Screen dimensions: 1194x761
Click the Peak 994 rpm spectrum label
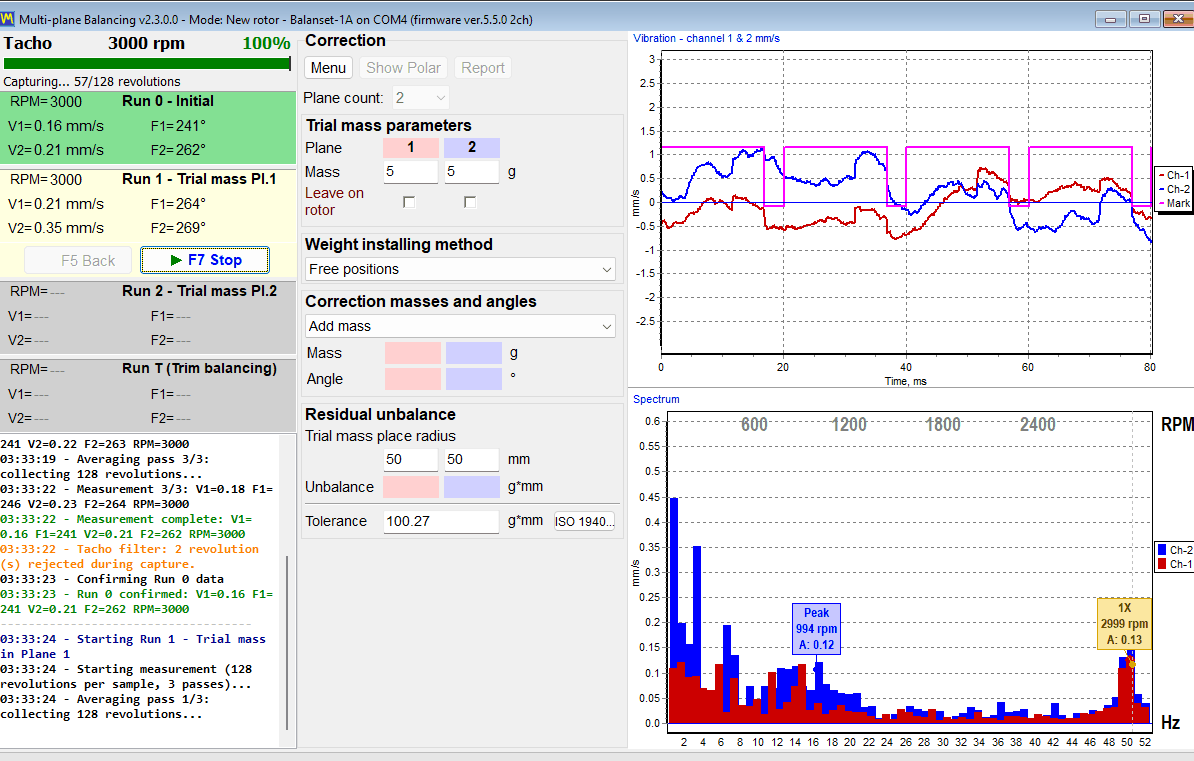816,628
